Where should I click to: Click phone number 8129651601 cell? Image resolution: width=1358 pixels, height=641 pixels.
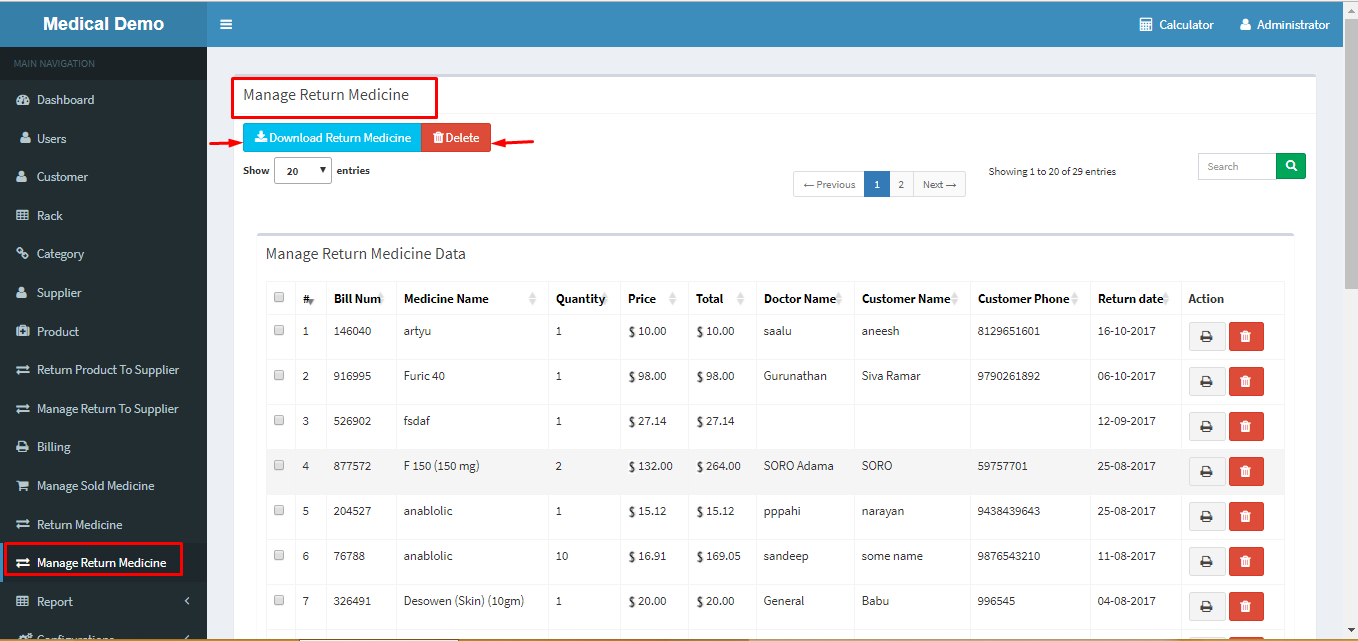(1009, 331)
